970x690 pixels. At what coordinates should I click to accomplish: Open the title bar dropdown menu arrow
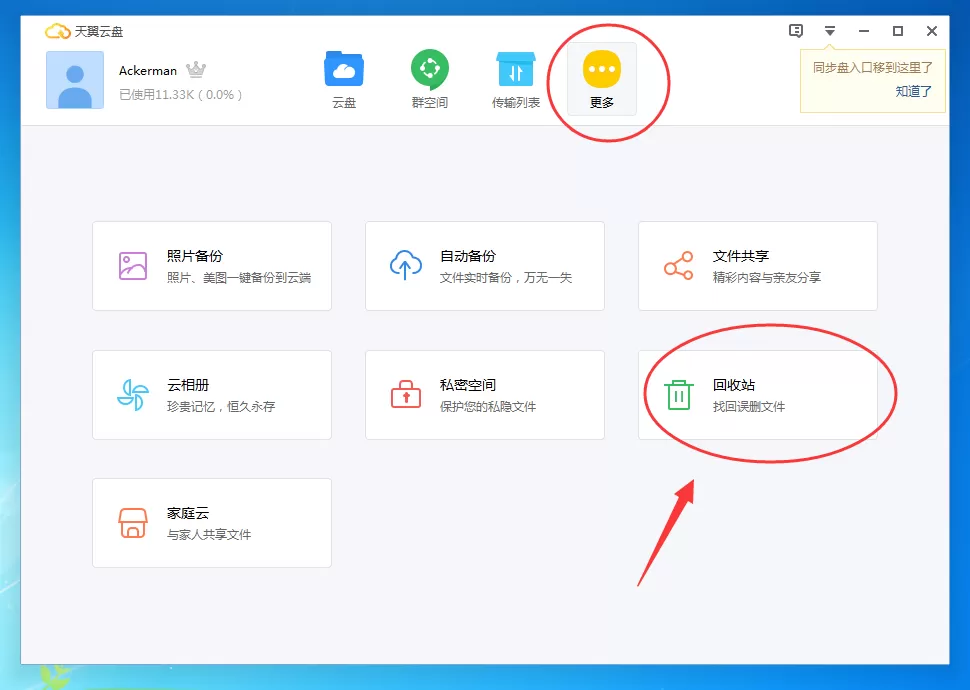[x=830, y=31]
